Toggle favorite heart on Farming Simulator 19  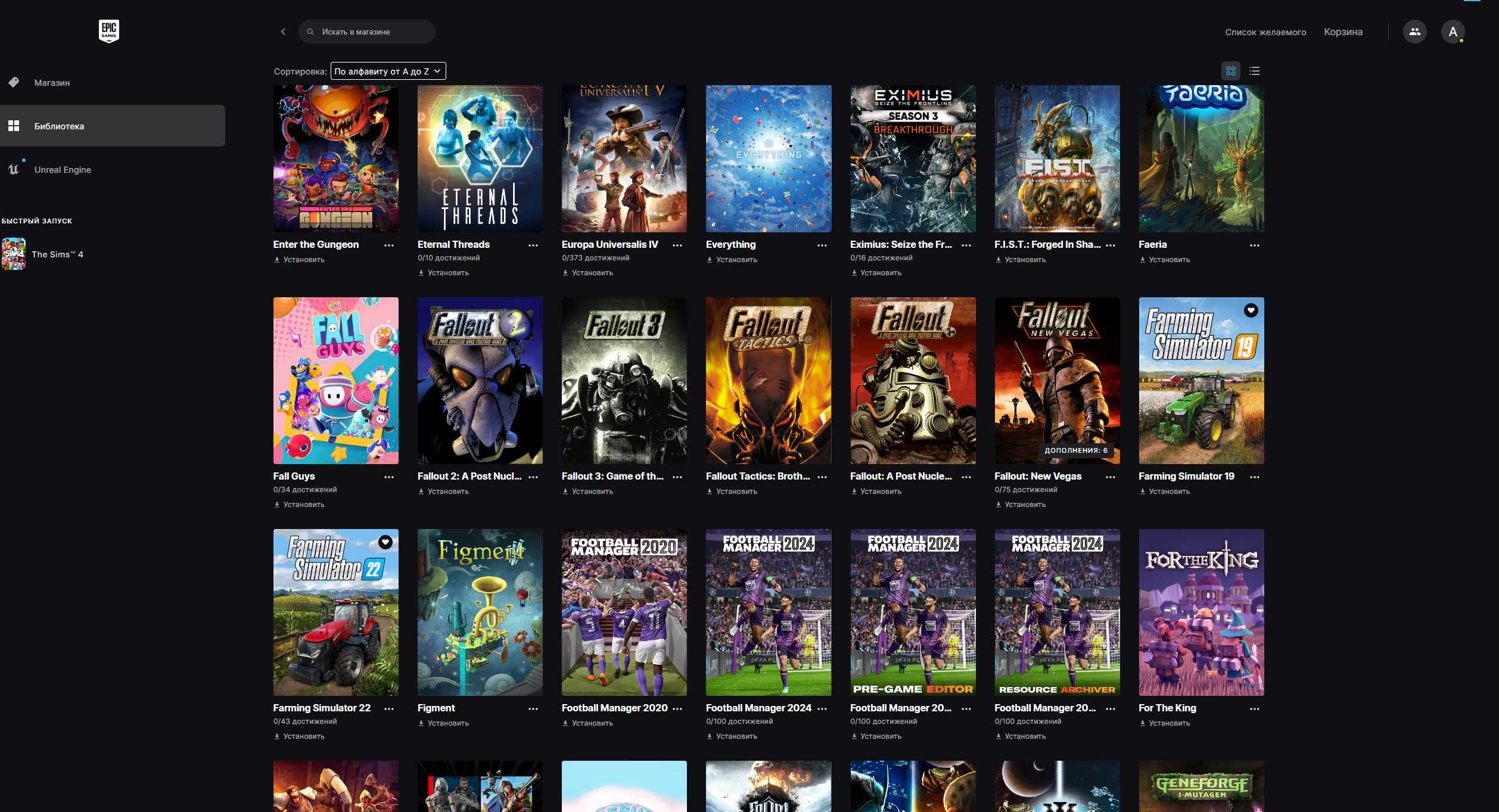click(x=1251, y=310)
